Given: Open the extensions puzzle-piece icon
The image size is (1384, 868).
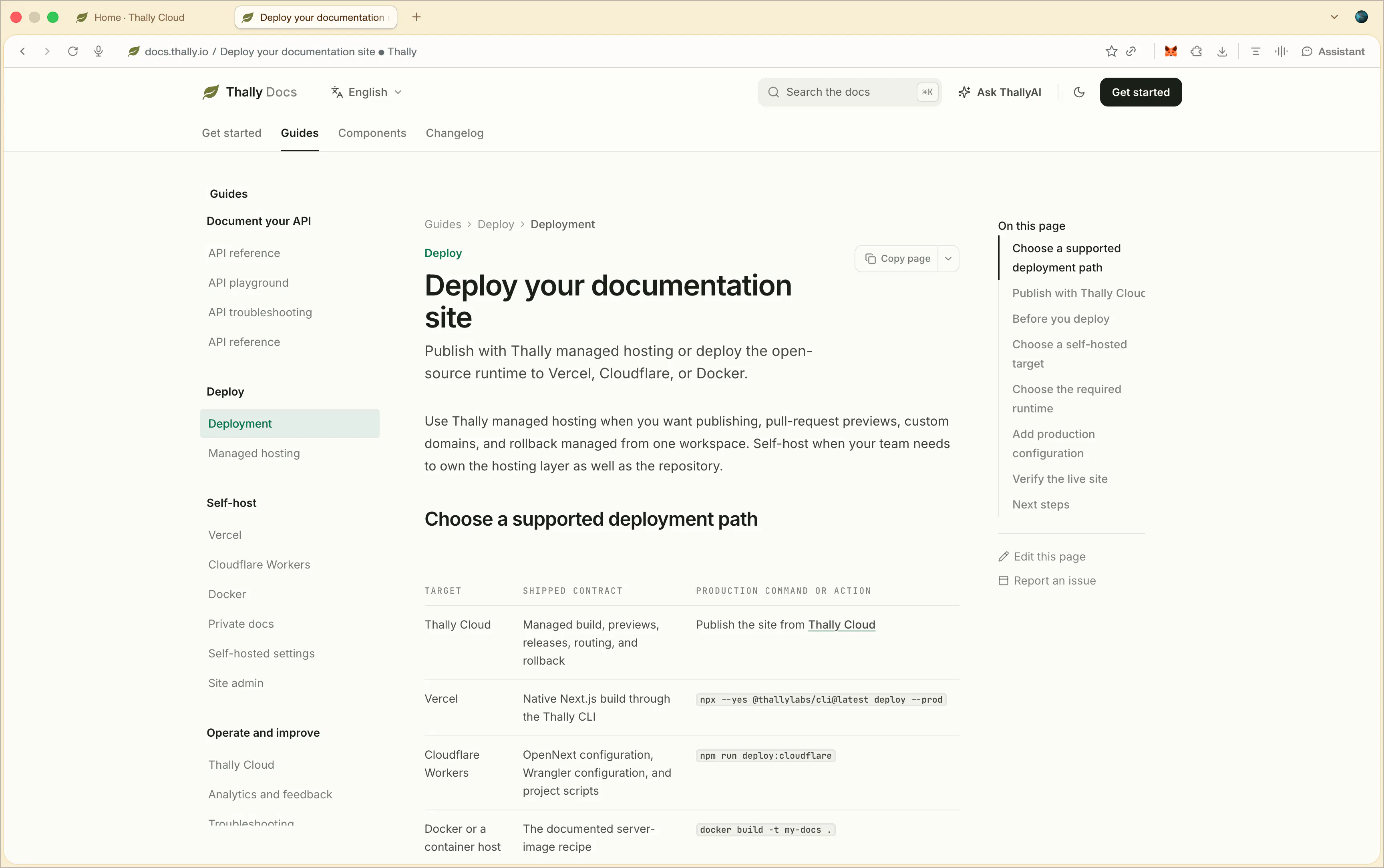Looking at the screenshot, I should 1196,52.
